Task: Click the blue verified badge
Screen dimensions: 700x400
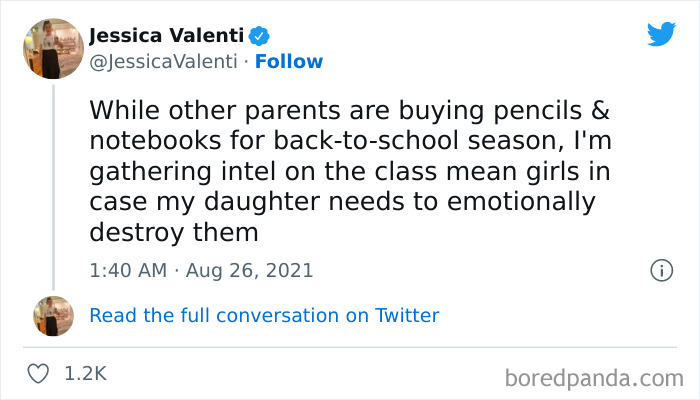Action: 260,37
